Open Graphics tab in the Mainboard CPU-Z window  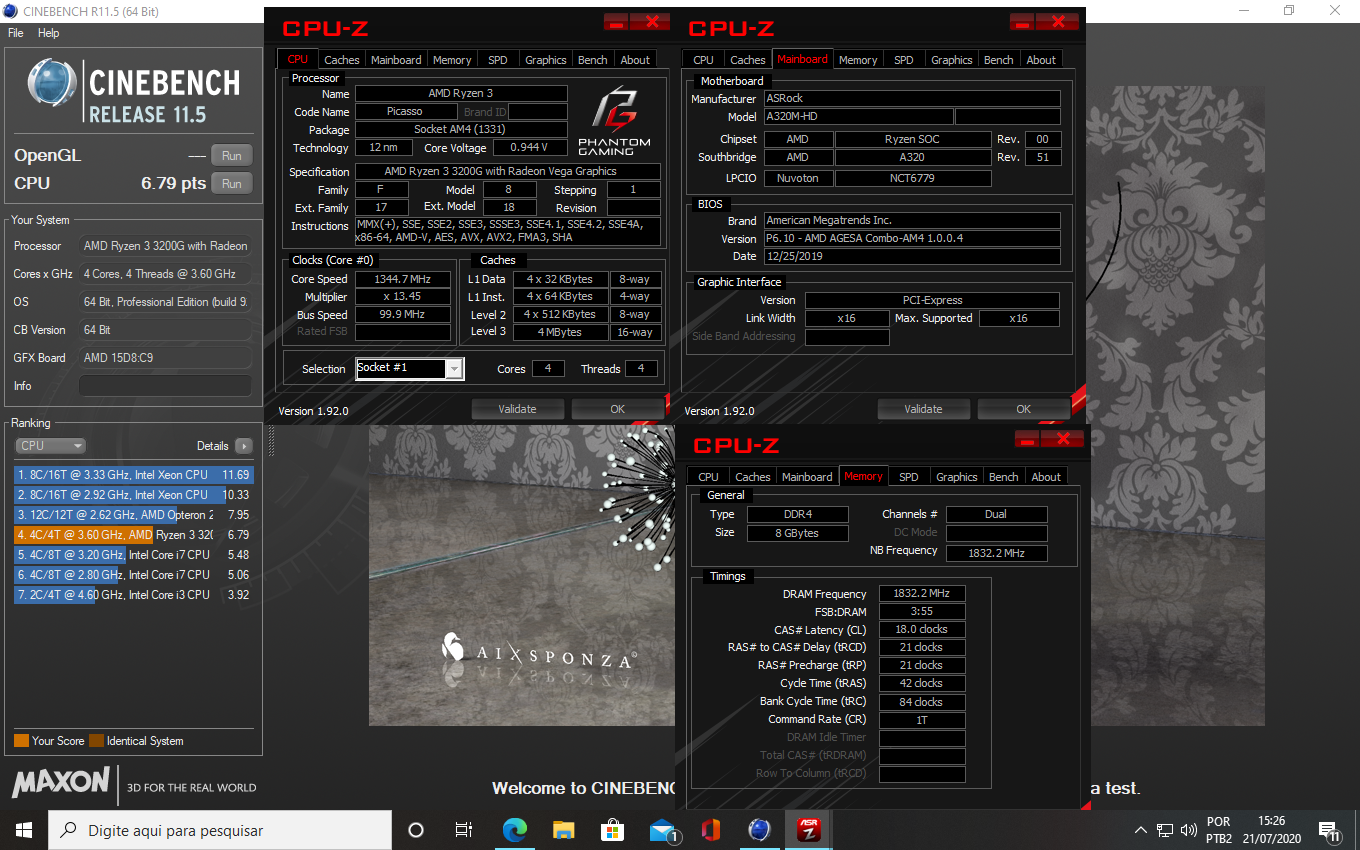click(952, 60)
